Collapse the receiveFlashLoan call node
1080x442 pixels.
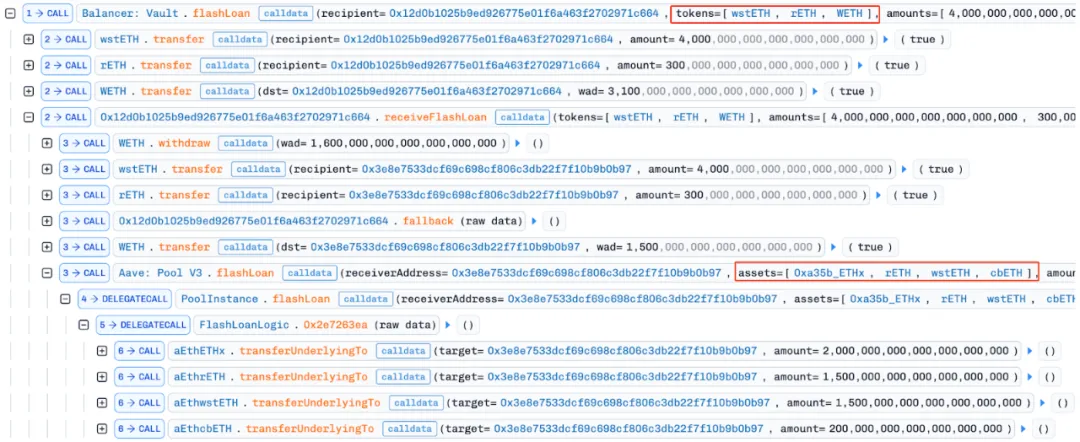(x=28, y=117)
